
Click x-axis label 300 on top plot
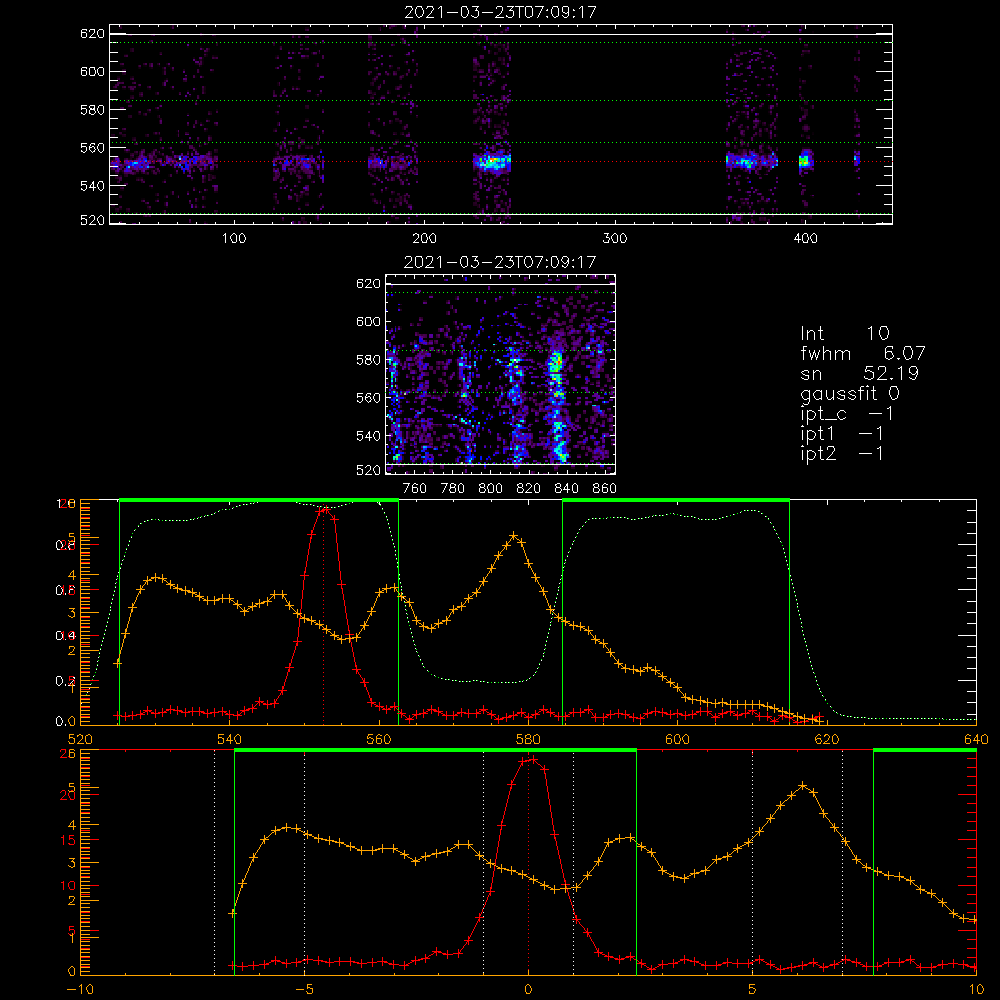pyautogui.click(x=615, y=239)
